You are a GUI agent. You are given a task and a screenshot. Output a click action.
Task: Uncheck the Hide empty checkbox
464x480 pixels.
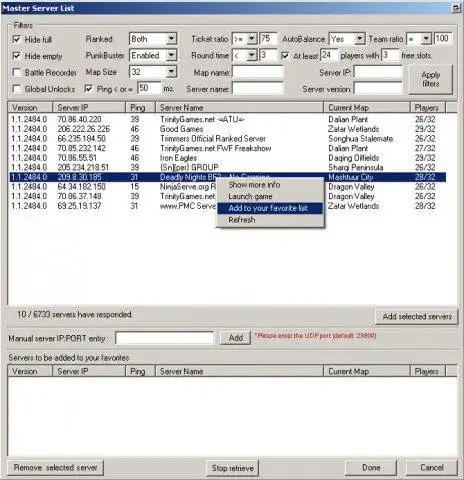coord(16,56)
